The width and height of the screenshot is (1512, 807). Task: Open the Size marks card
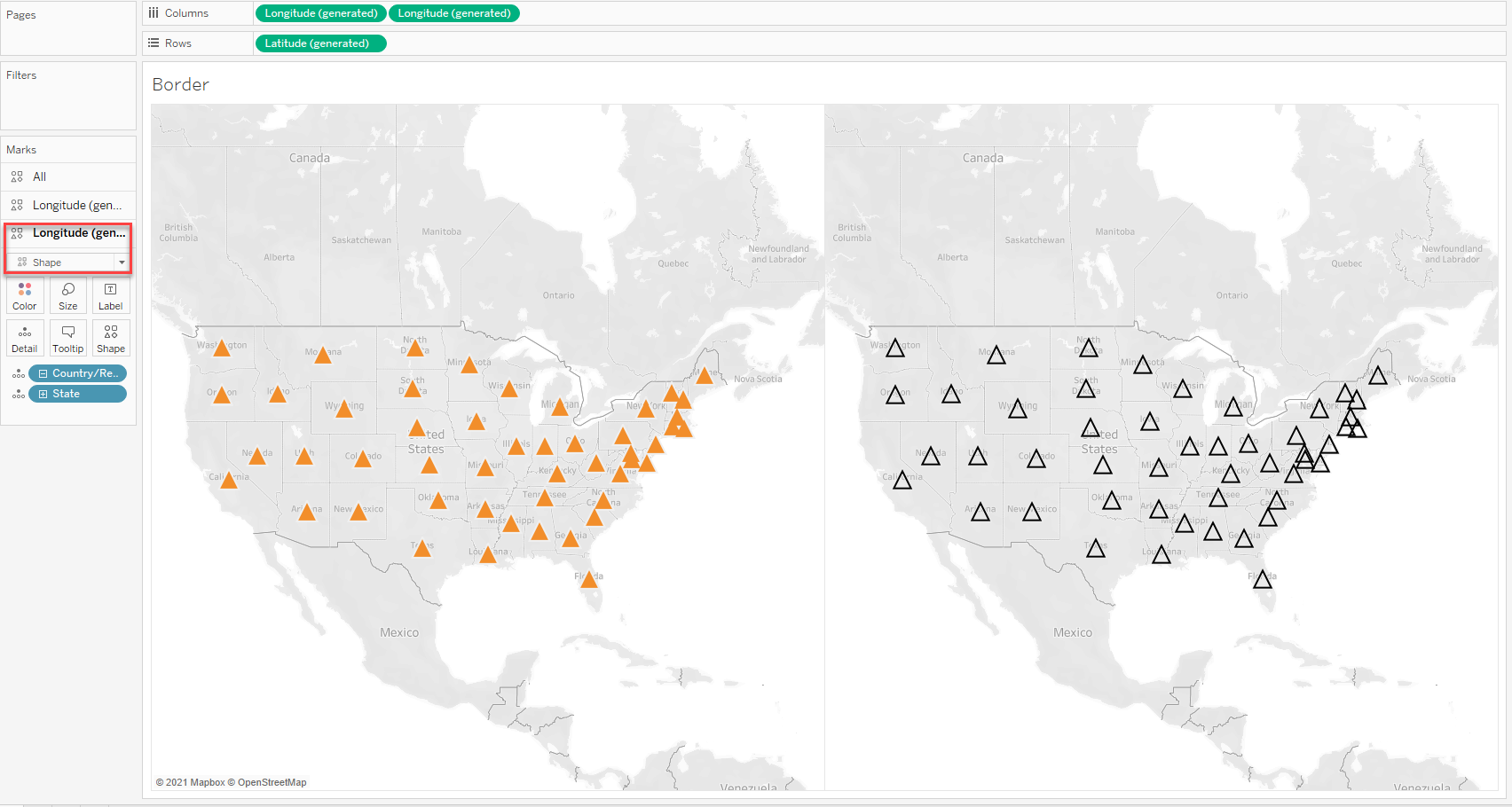[x=68, y=296]
